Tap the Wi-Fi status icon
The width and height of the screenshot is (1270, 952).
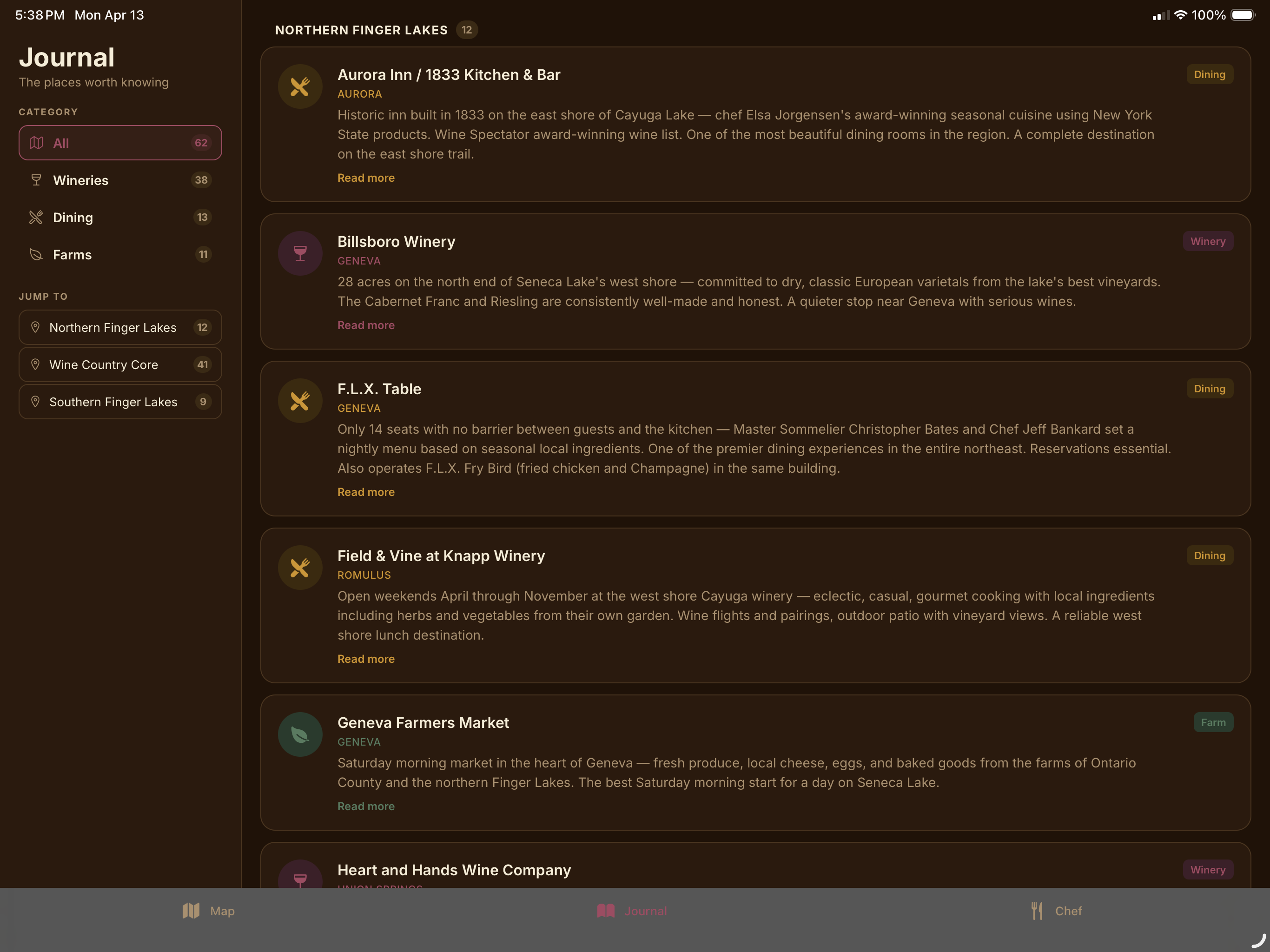(1180, 15)
